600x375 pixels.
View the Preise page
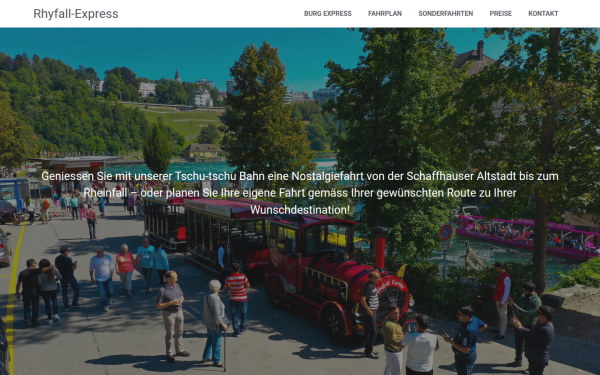pyautogui.click(x=501, y=13)
